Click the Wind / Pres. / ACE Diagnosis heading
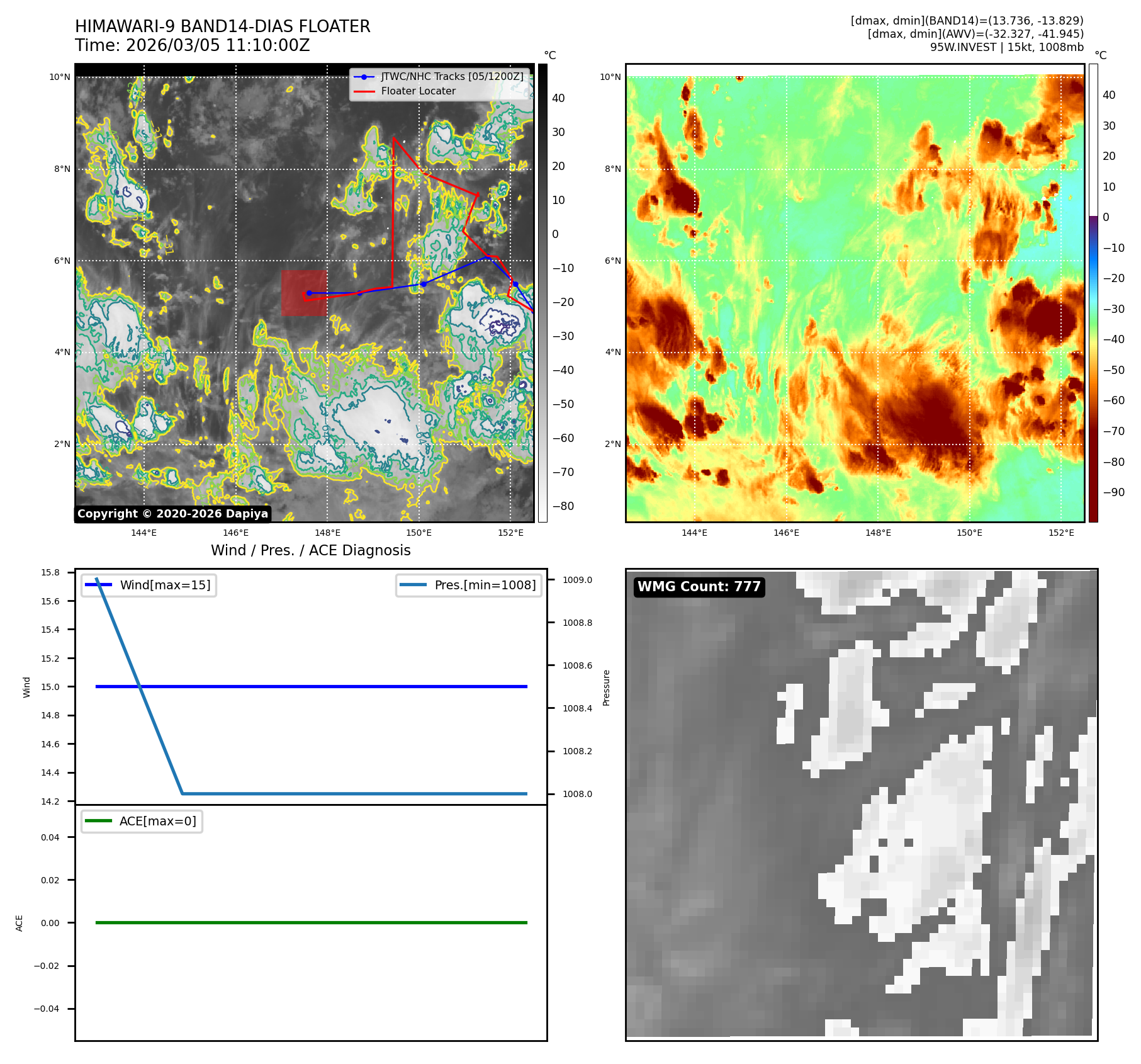Screen dimensions: 1141x1064 pyautogui.click(x=310, y=550)
